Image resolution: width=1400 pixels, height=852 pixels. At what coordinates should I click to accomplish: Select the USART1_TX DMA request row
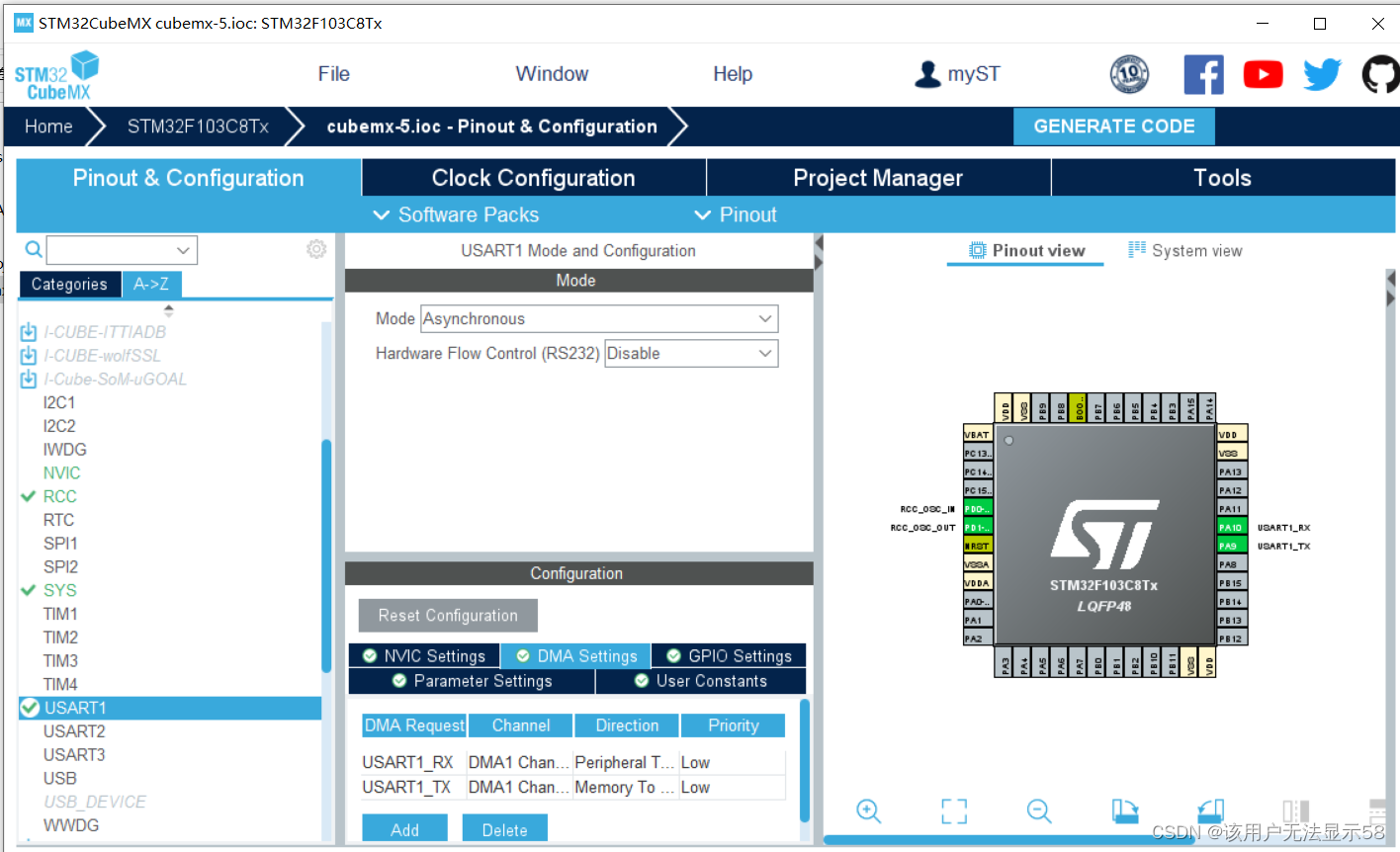[573, 787]
